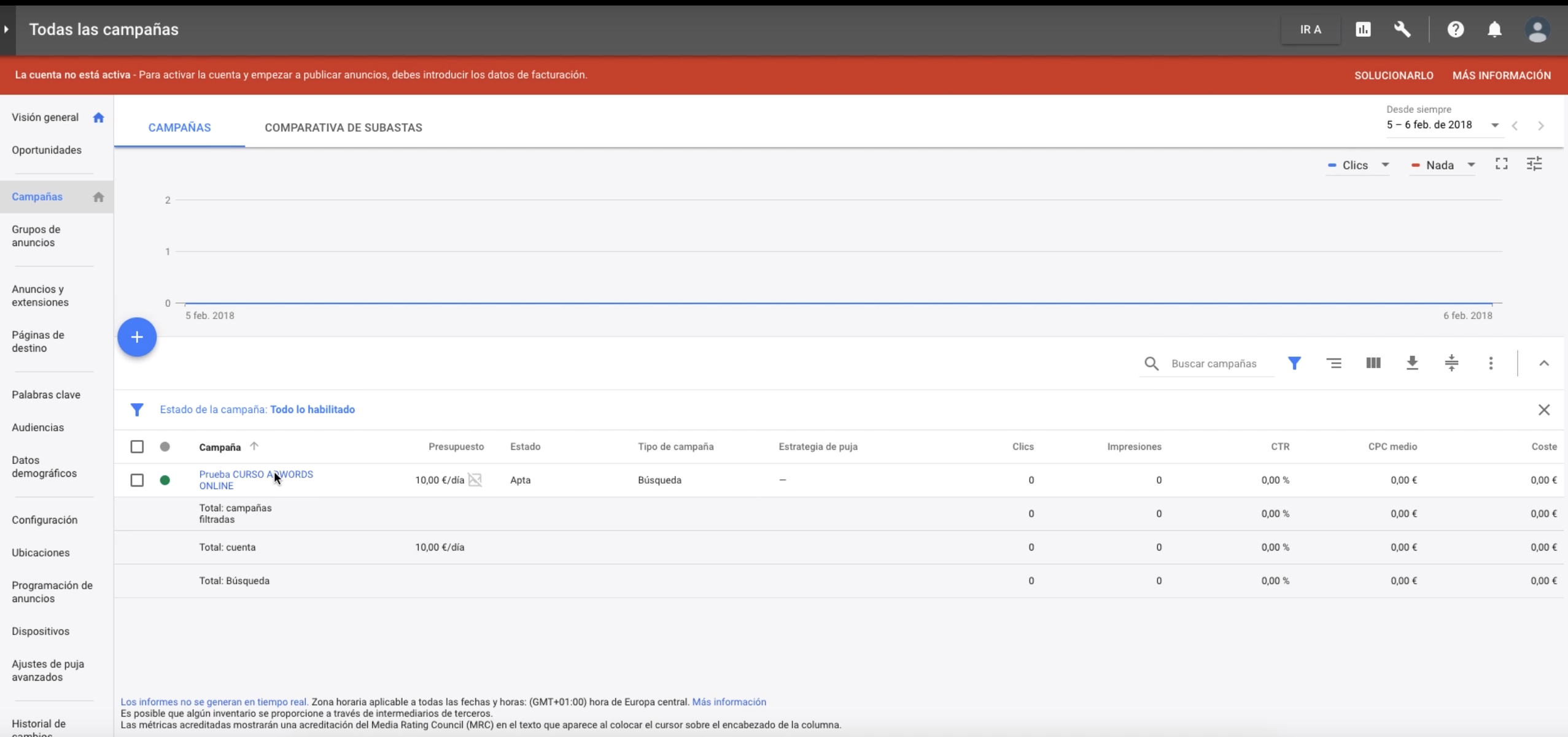This screenshot has width=1568, height=737.
Task: Open the wrench tools menu
Action: 1402,29
